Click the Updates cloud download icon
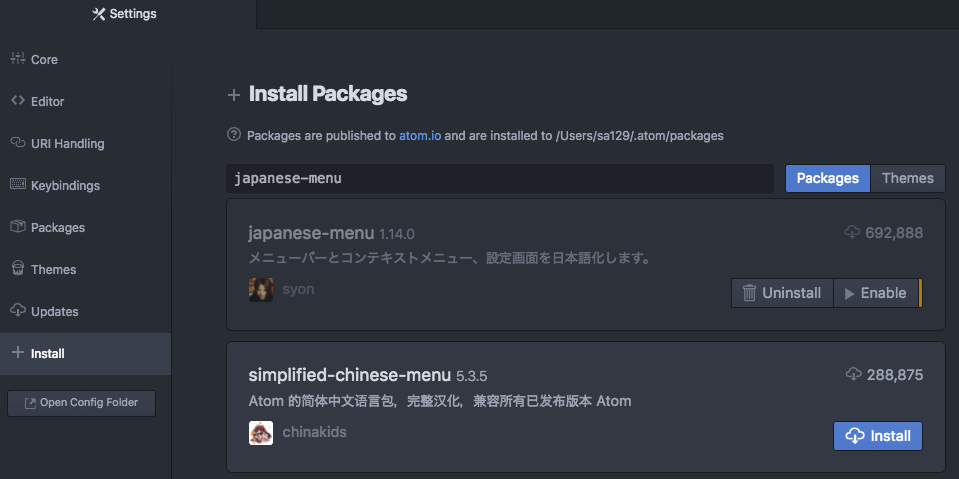Screen dimensions: 959x479 point(18,310)
